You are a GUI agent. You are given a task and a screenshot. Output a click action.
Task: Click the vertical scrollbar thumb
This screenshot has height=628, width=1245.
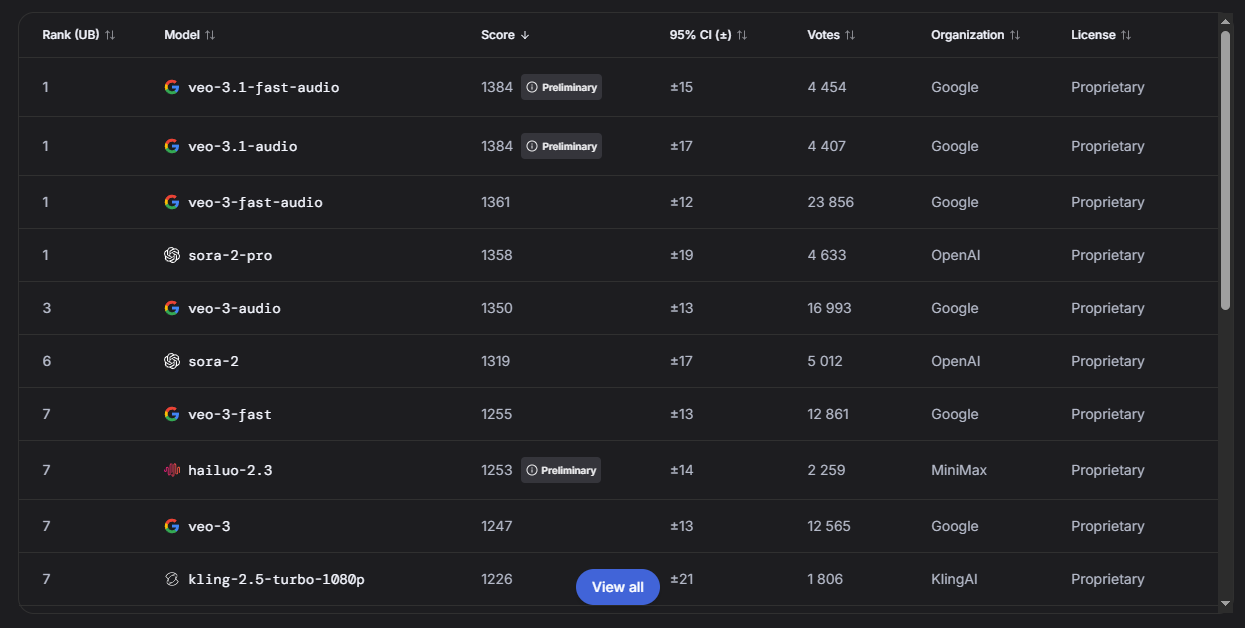1226,170
